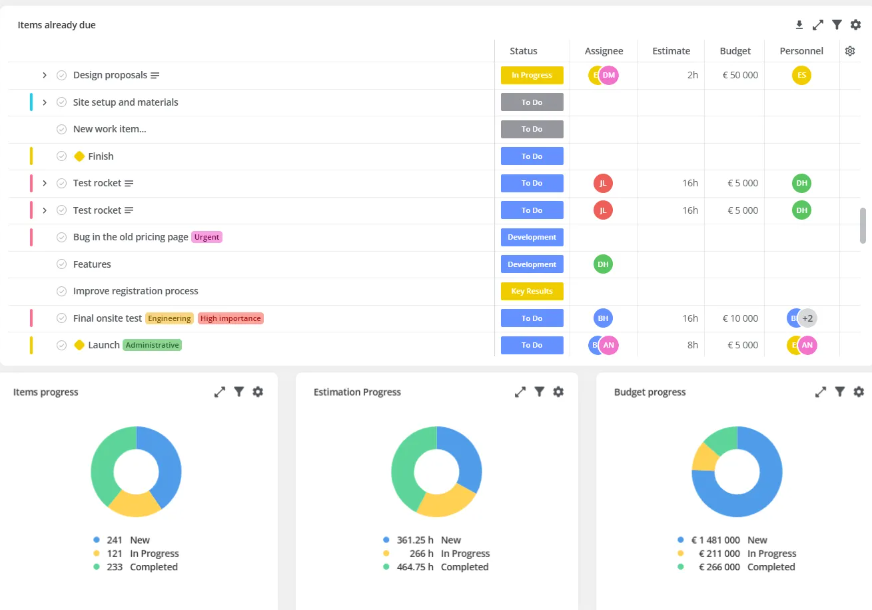Expand Items already due widget fullscreen
Viewport: 872px width, 610px height.
[x=818, y=24]
